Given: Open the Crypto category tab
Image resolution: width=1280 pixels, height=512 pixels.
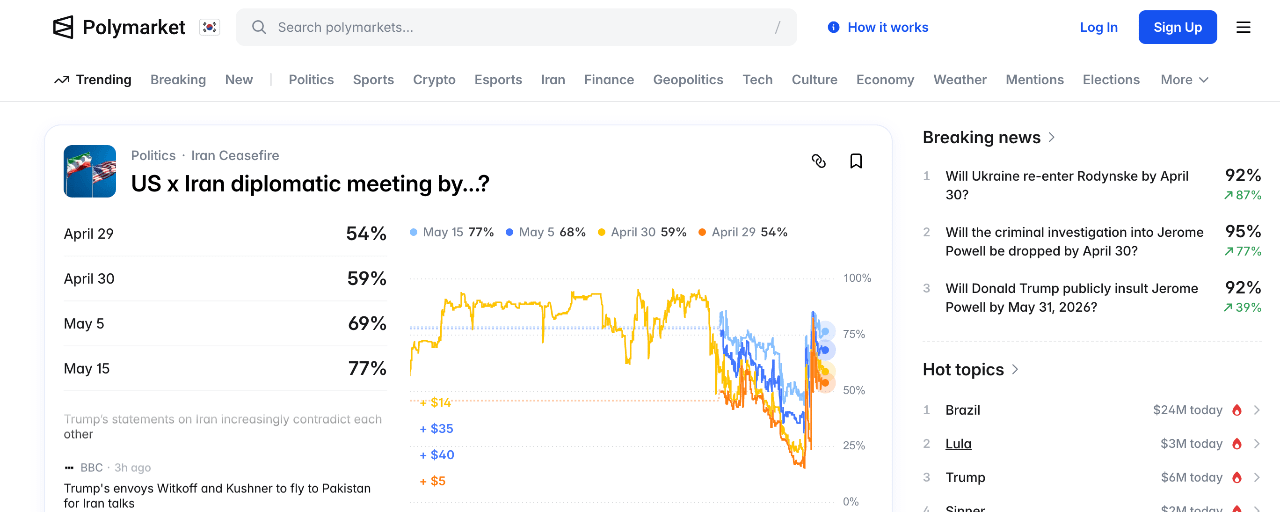Looking at the screenshot, I should click(x=434, y=80).
